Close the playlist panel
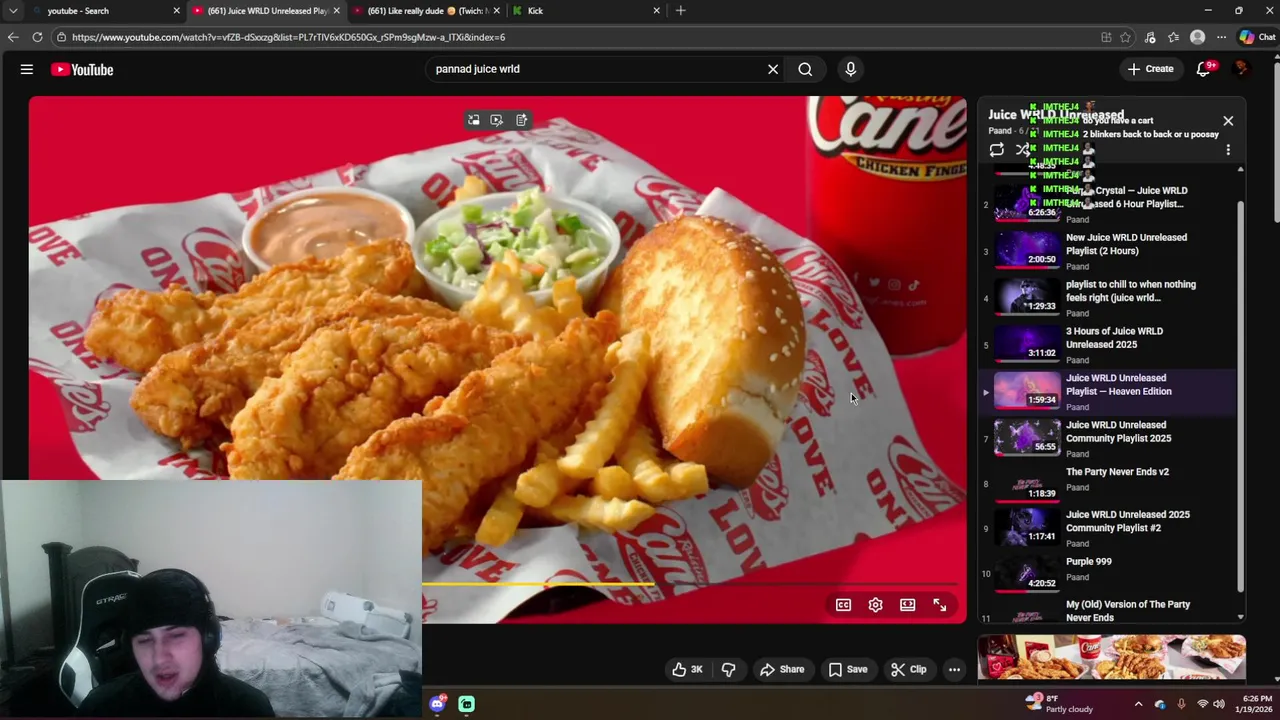Screen dimensions: 1280x720 click(1228, 121)
